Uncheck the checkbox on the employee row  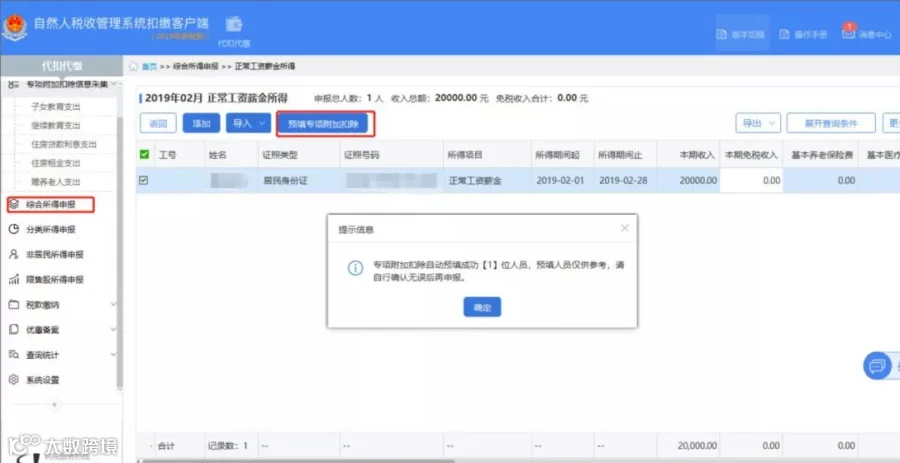click(x=144, y=180)
